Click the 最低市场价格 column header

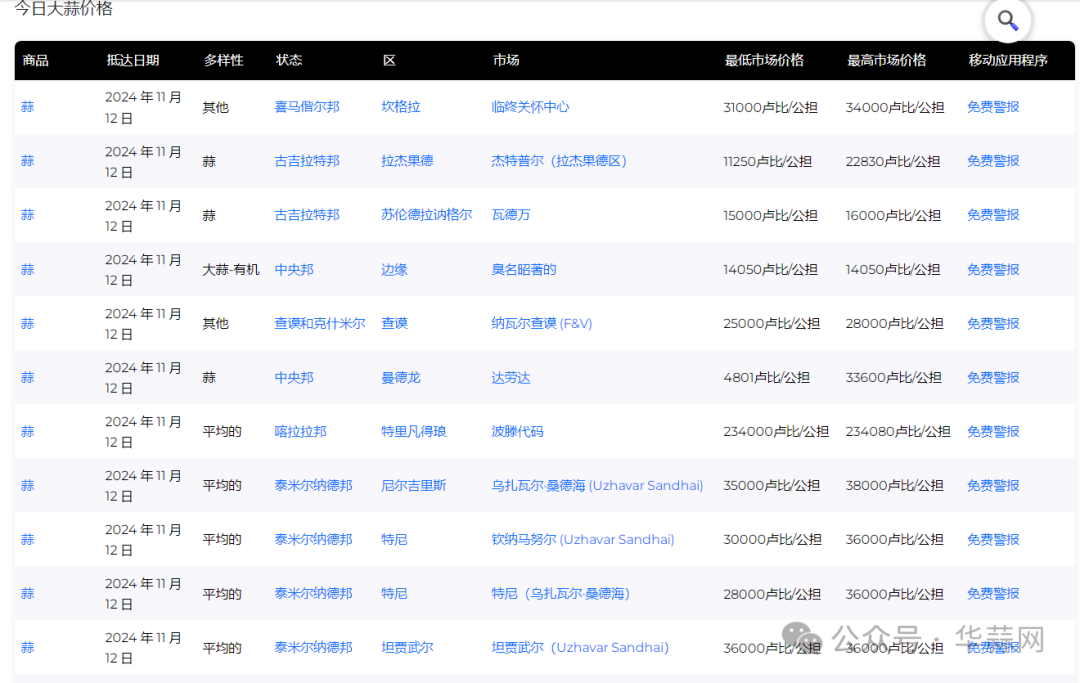click(x=764, y=60)
